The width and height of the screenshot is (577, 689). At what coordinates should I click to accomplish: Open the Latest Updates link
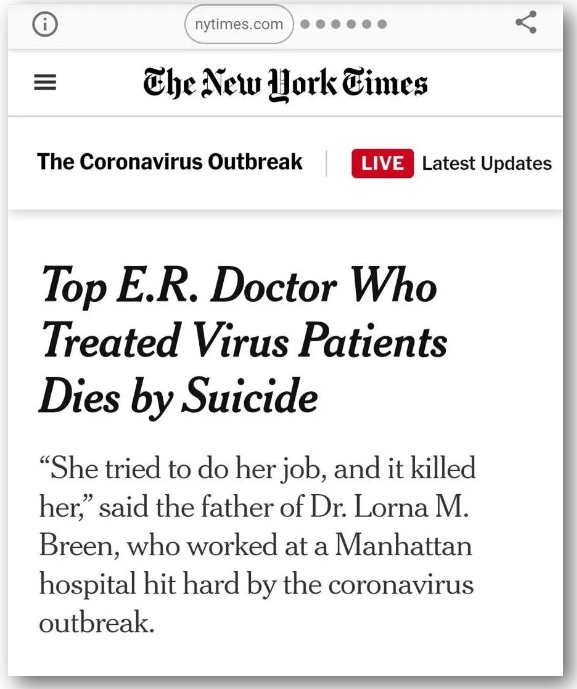click(486, 163)
